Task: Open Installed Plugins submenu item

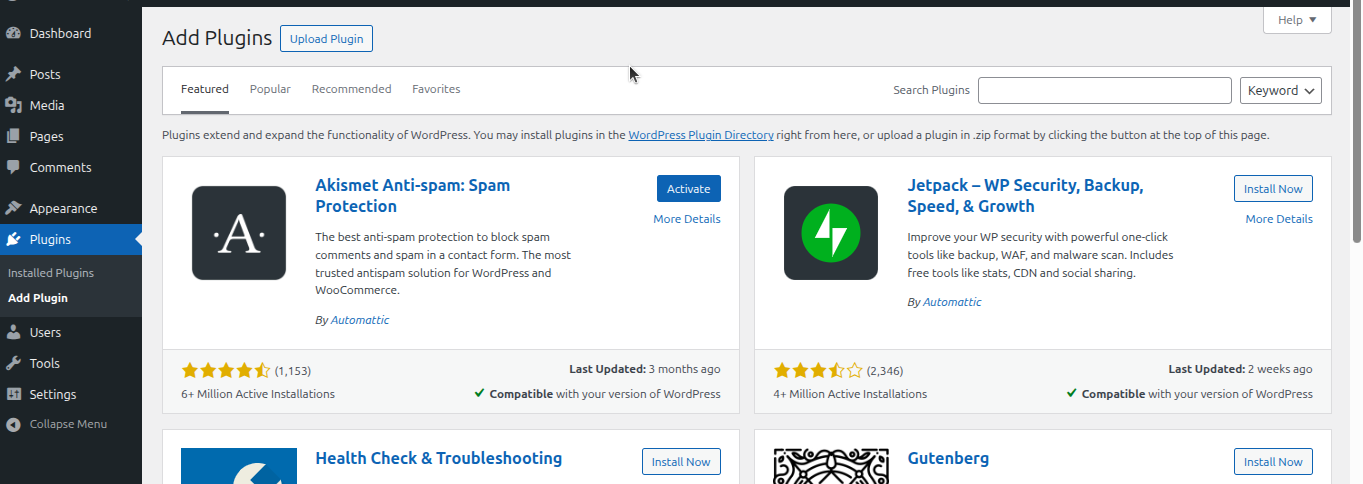Action: point(51,272)
